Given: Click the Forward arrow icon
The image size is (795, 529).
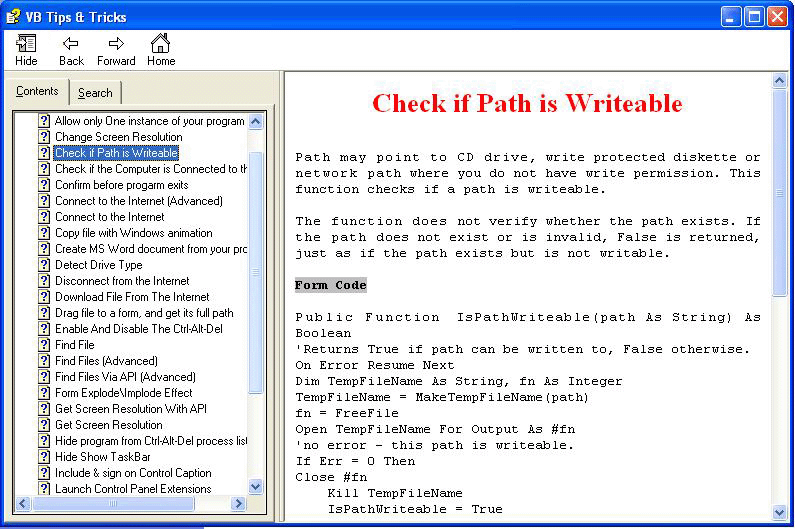Looking at the screenshot, I should coord(116,43).
